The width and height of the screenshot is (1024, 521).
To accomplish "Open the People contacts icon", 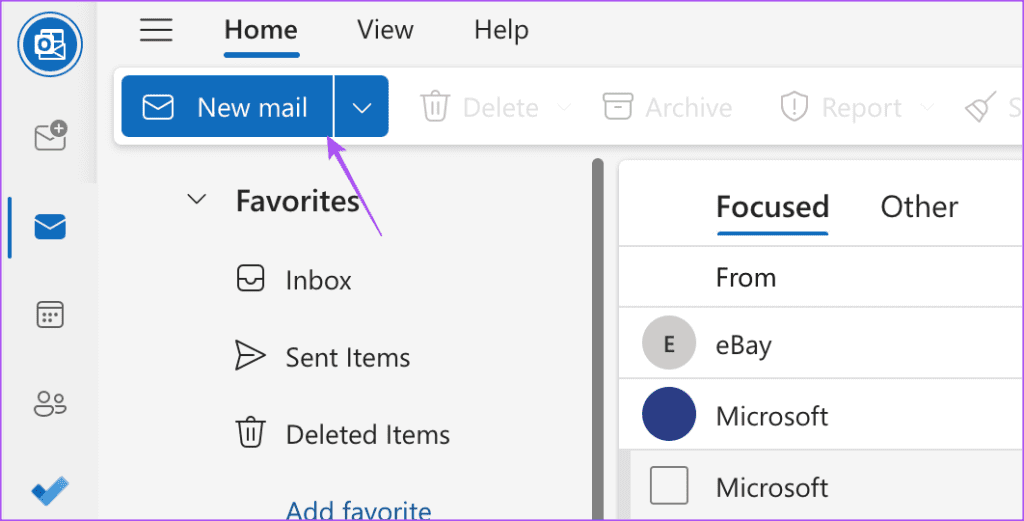I will [x=50, y=403].
